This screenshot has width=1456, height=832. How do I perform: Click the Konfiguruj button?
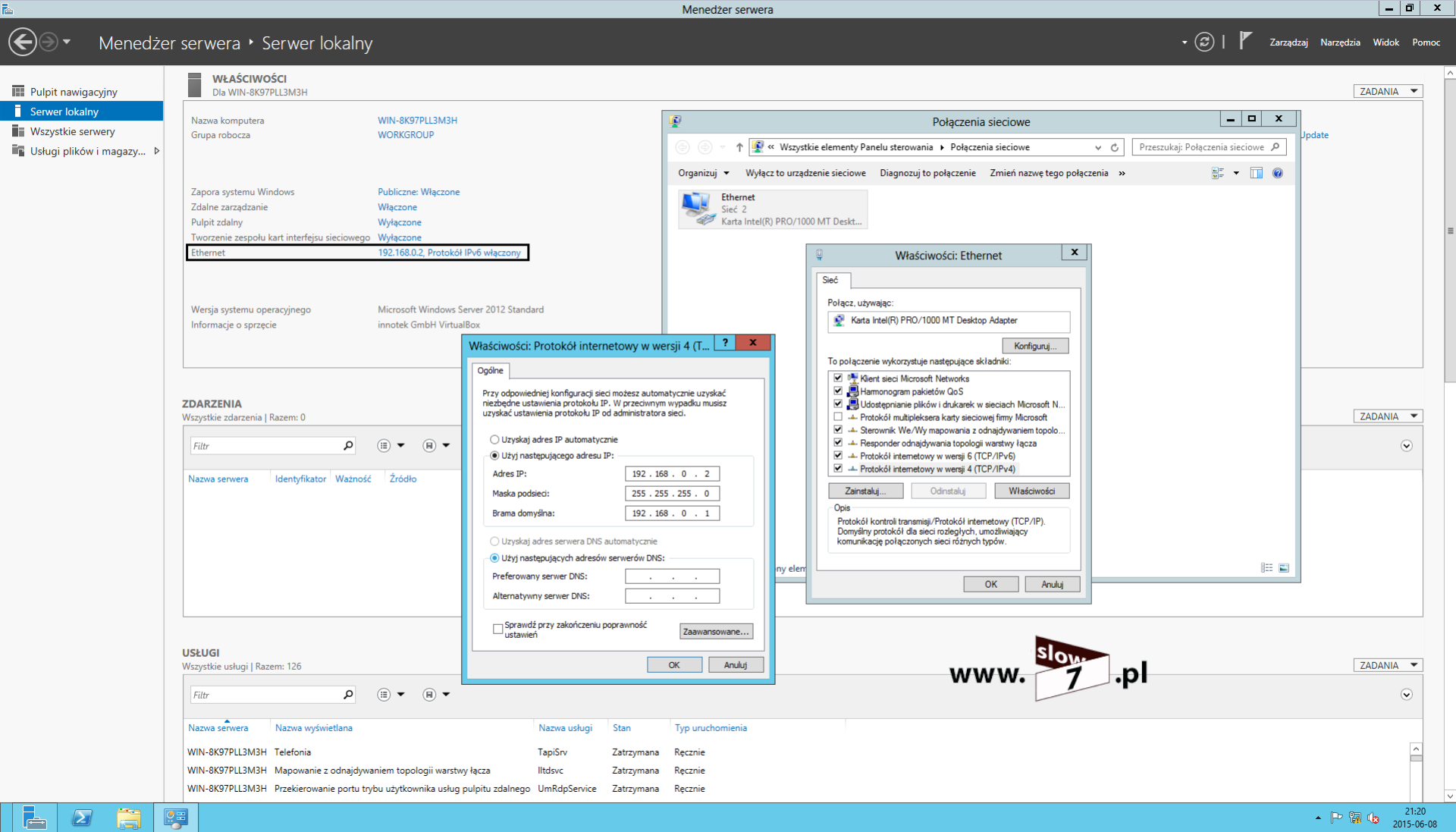click(1034, 346)
